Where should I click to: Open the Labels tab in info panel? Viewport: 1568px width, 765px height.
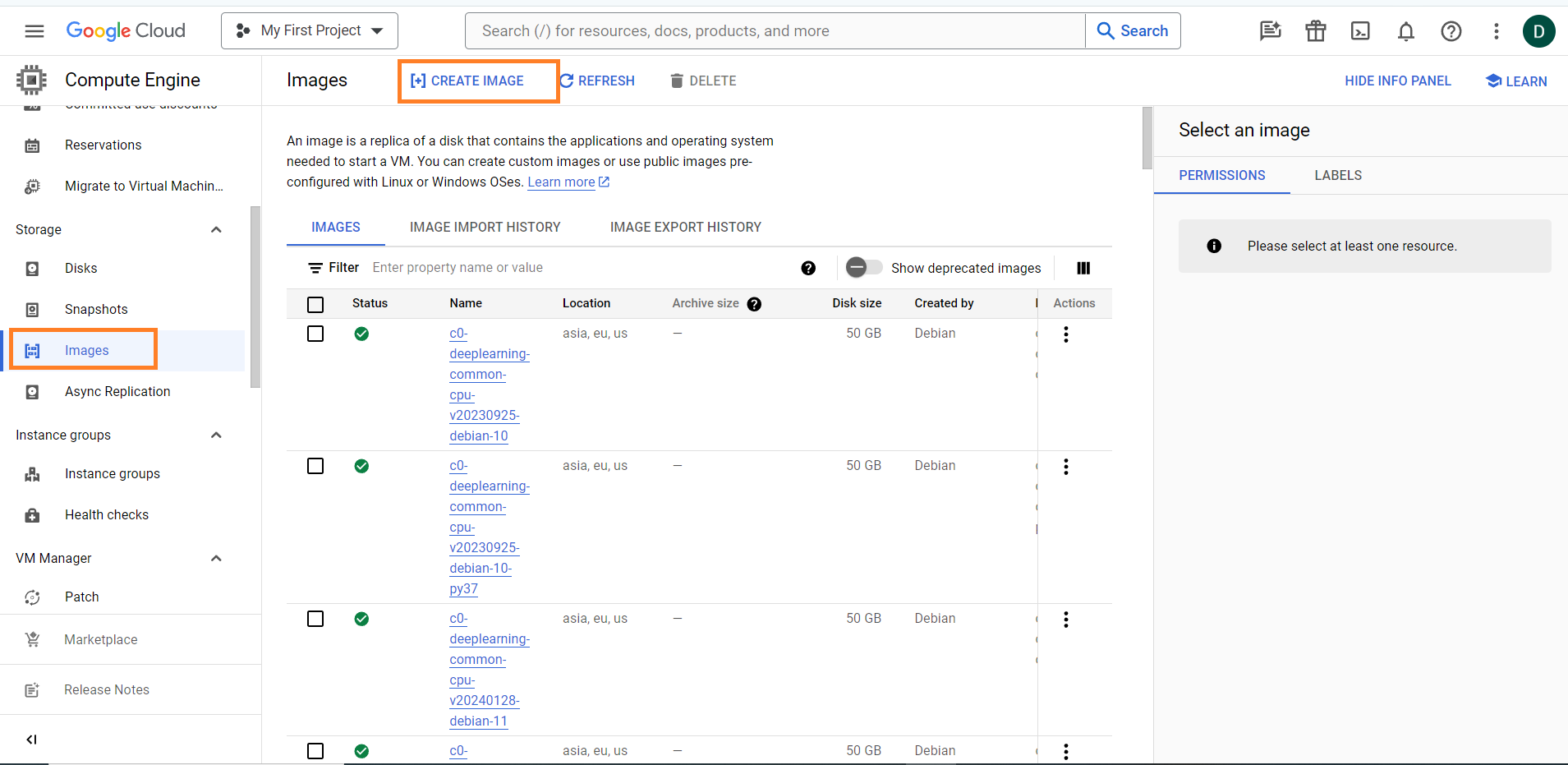point(1338,175)
